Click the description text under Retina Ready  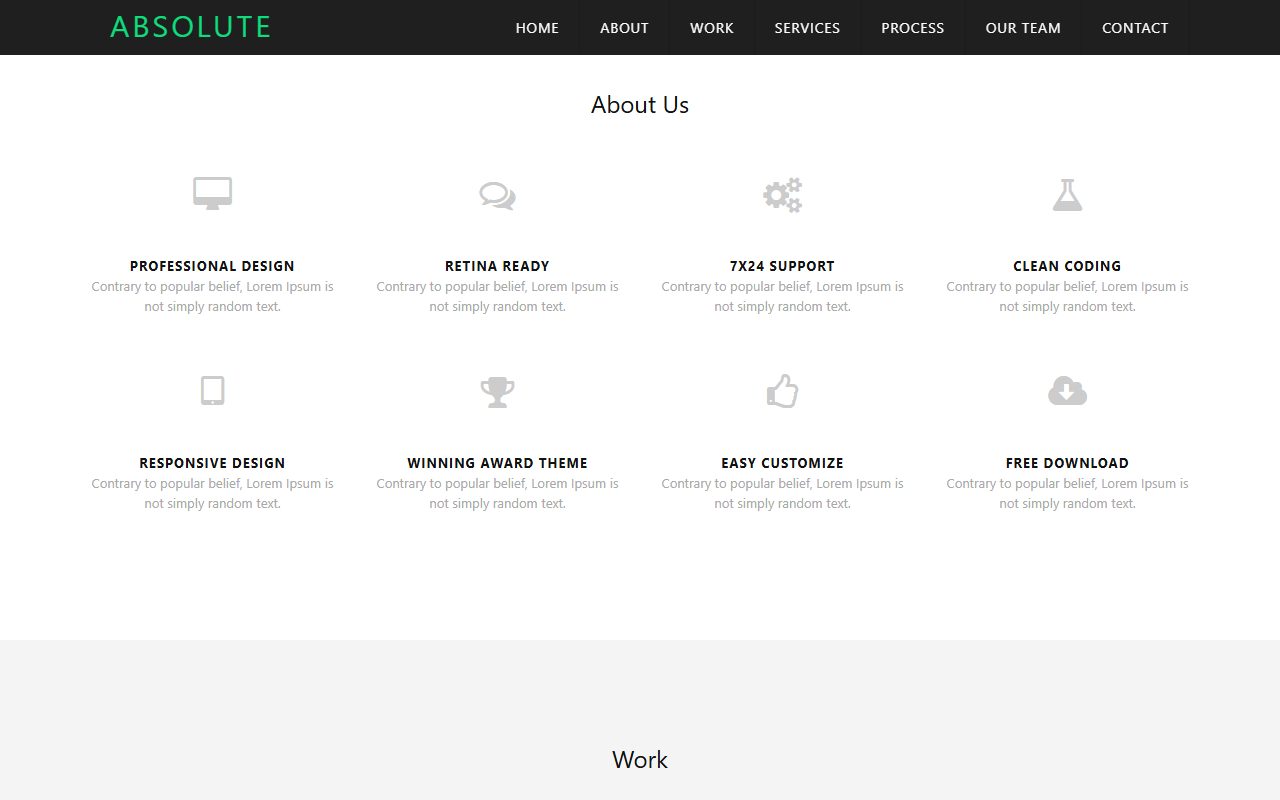(497, 296)
